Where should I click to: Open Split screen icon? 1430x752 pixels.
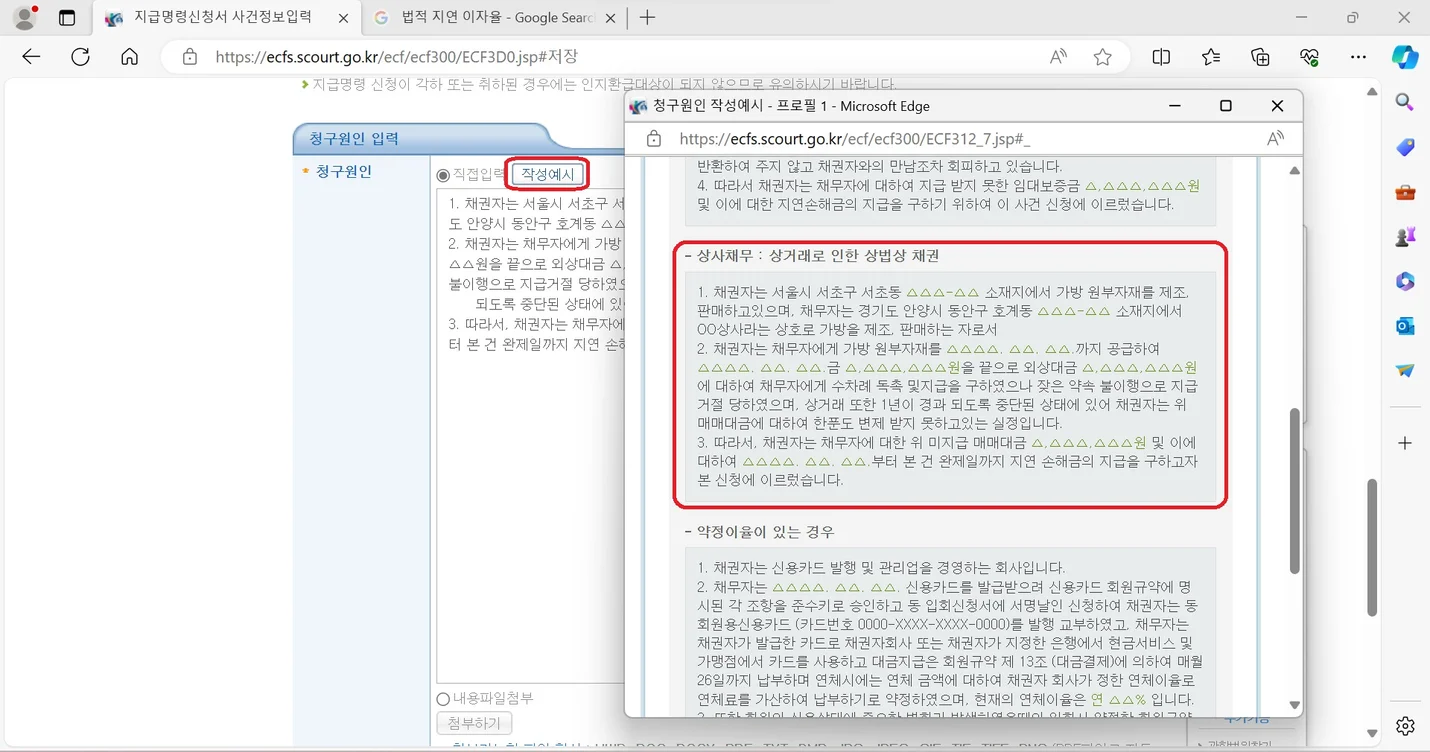(1161, 57)
